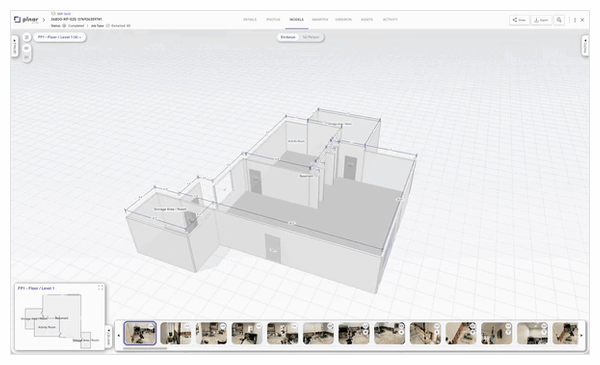Select the eighth photo thumbnail

(390, 333)
